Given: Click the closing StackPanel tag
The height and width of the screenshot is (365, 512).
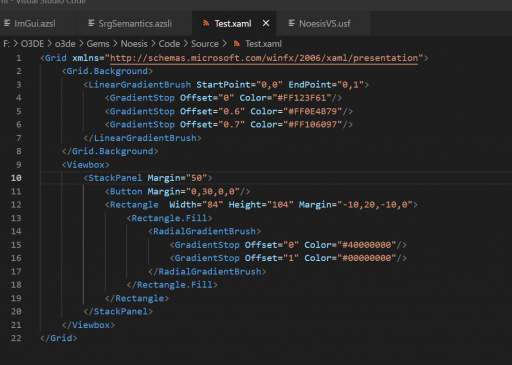Looking at the screenshot, I should [x=118, y=311].
